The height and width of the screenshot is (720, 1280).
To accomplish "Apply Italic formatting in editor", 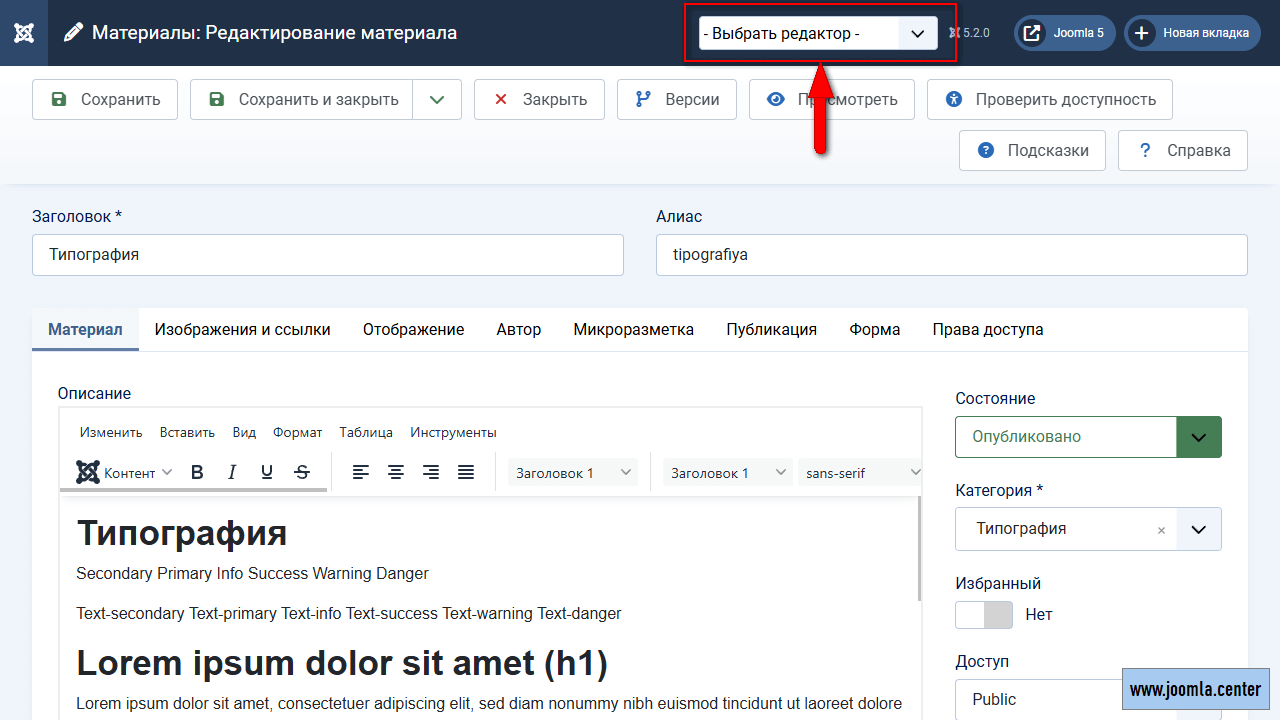I will (x=232, y=473).
